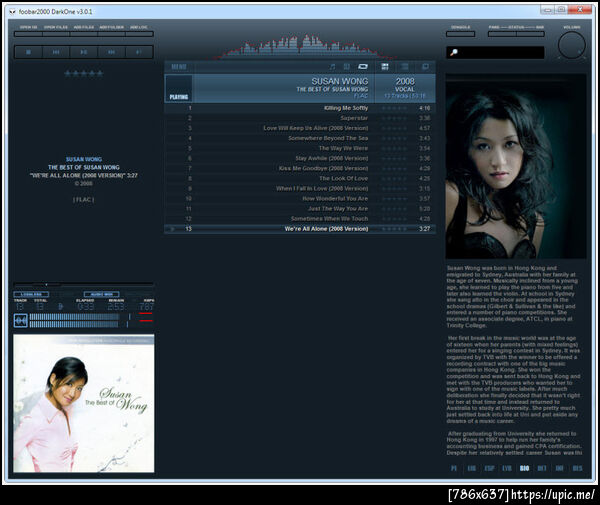Select When I Fall In Love track

coord(300,189)
